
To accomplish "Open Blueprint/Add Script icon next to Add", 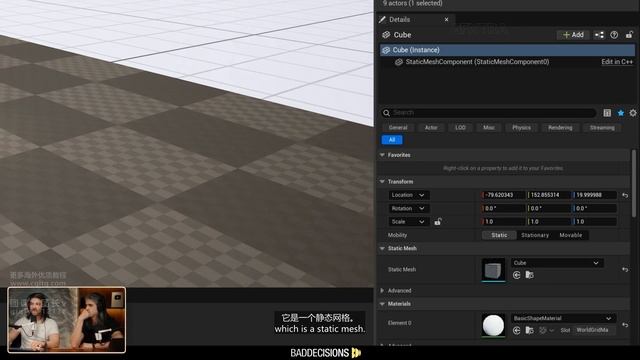I will point(599,35).
